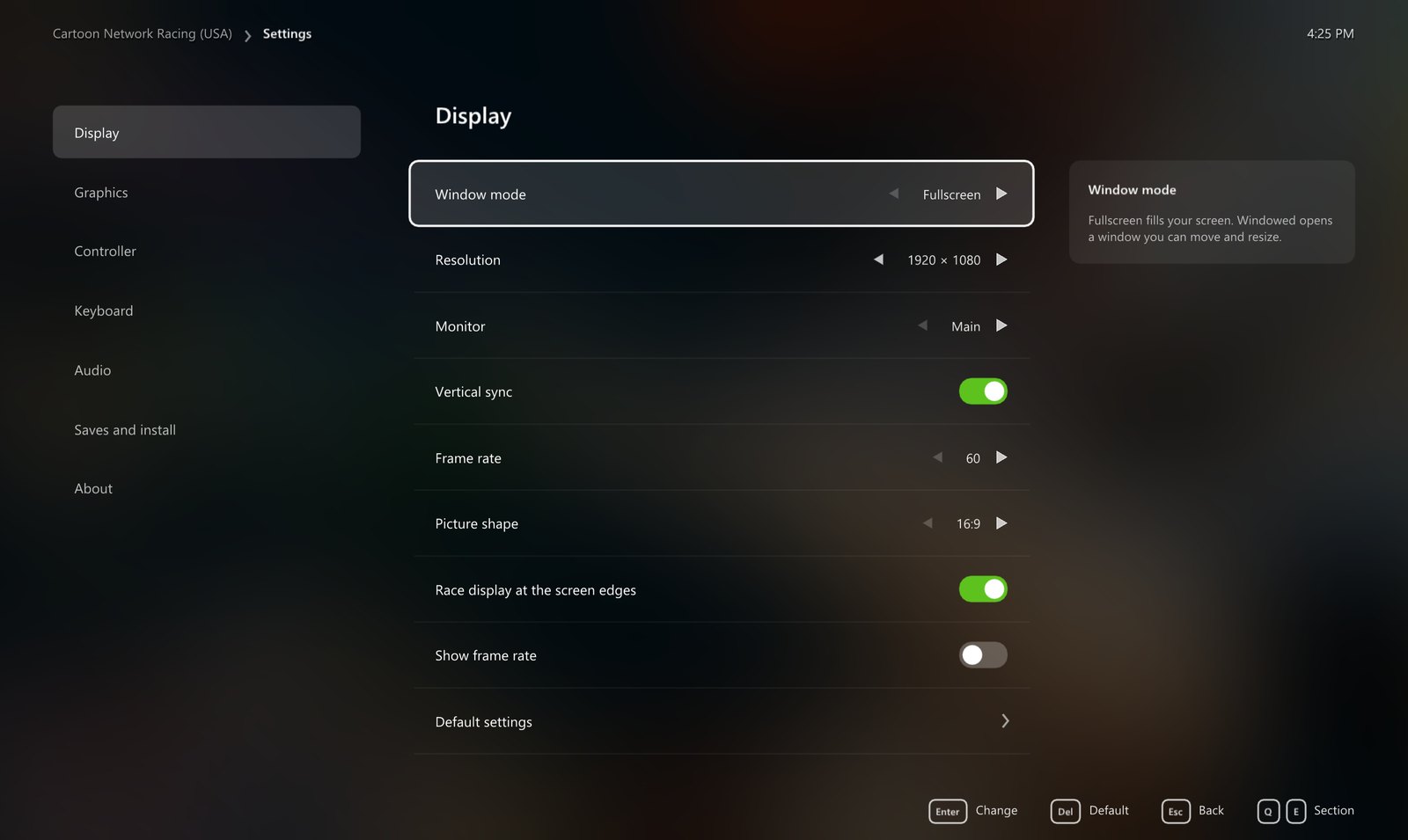
Task: Click the Monitor row label
Action: [460, 326]
